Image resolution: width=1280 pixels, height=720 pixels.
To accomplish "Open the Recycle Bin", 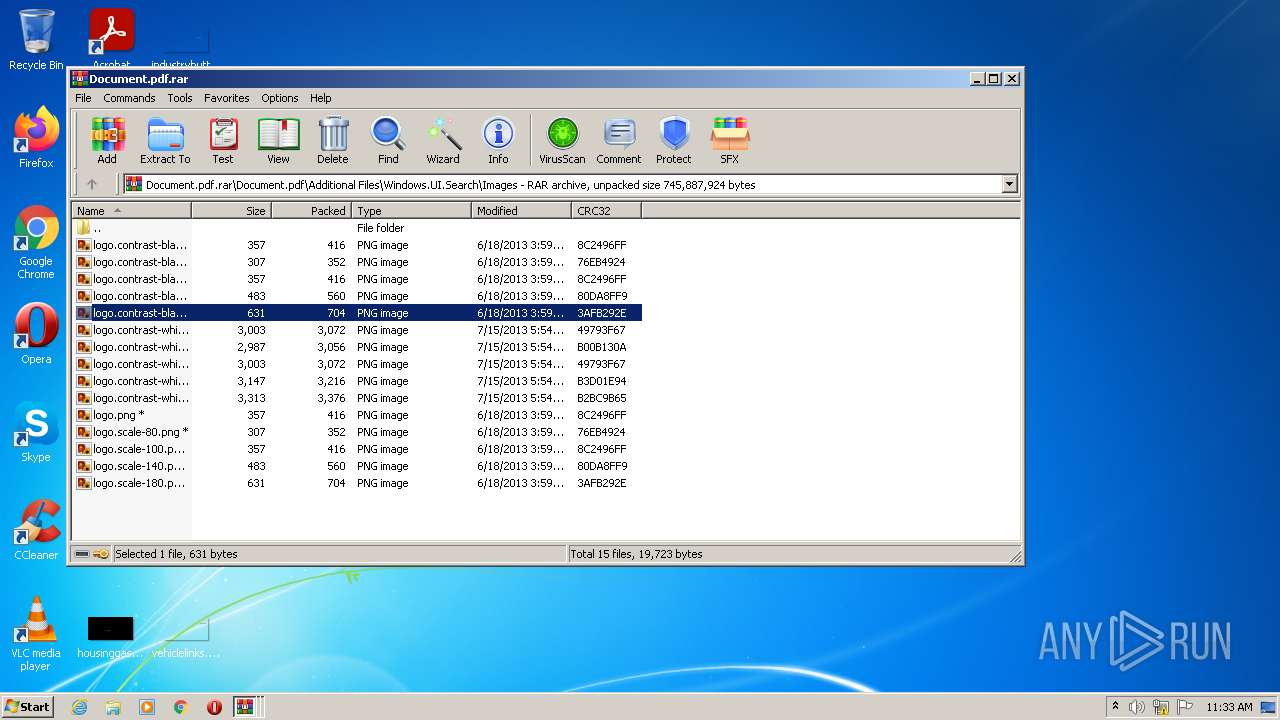I will click(x=36, y=40).
